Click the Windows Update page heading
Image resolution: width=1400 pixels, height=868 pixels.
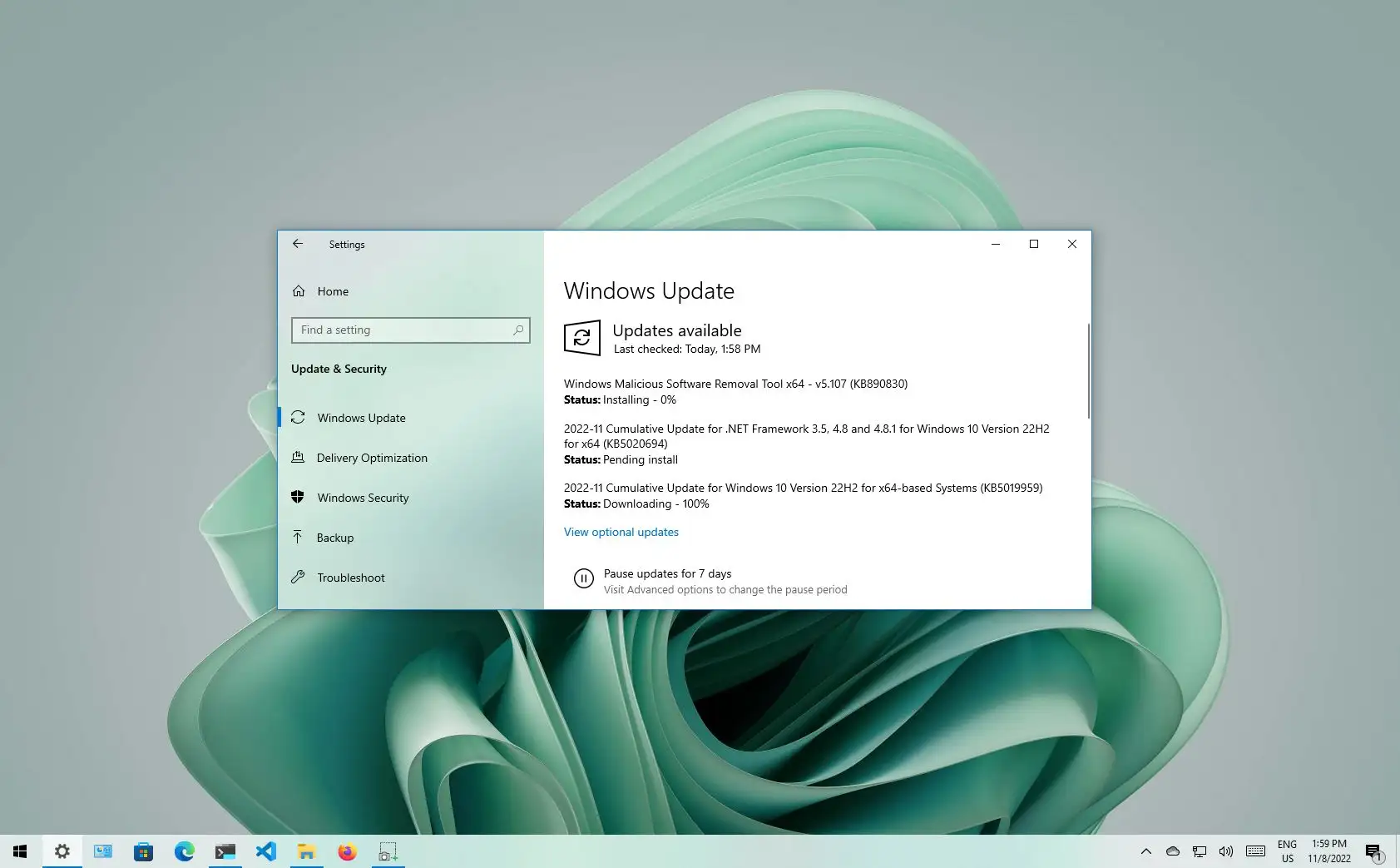tap(649, 290)
